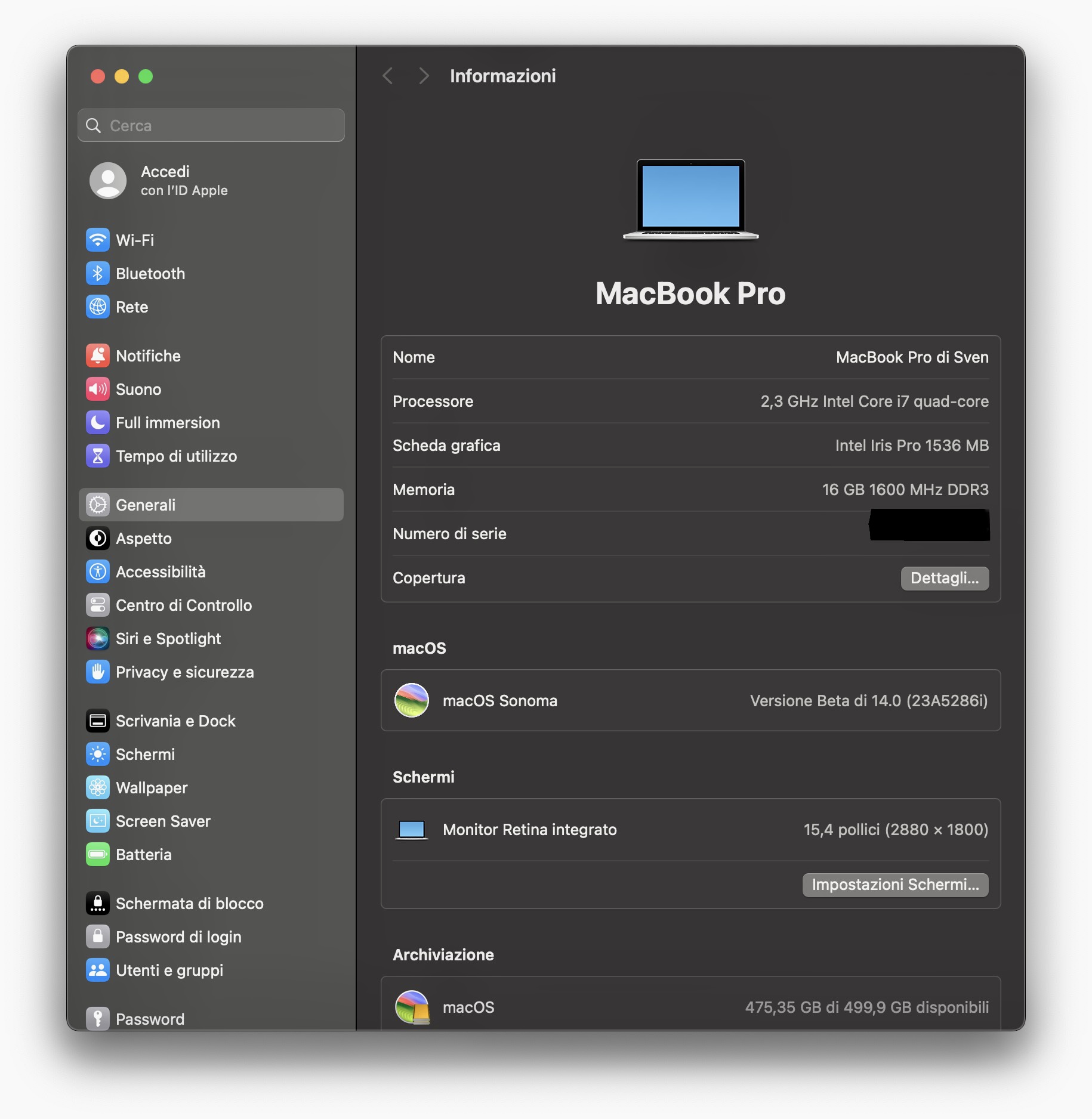1092x1119 pixels.
Task: Select Privacy e sicurezza label
Action: coord(185,672)
